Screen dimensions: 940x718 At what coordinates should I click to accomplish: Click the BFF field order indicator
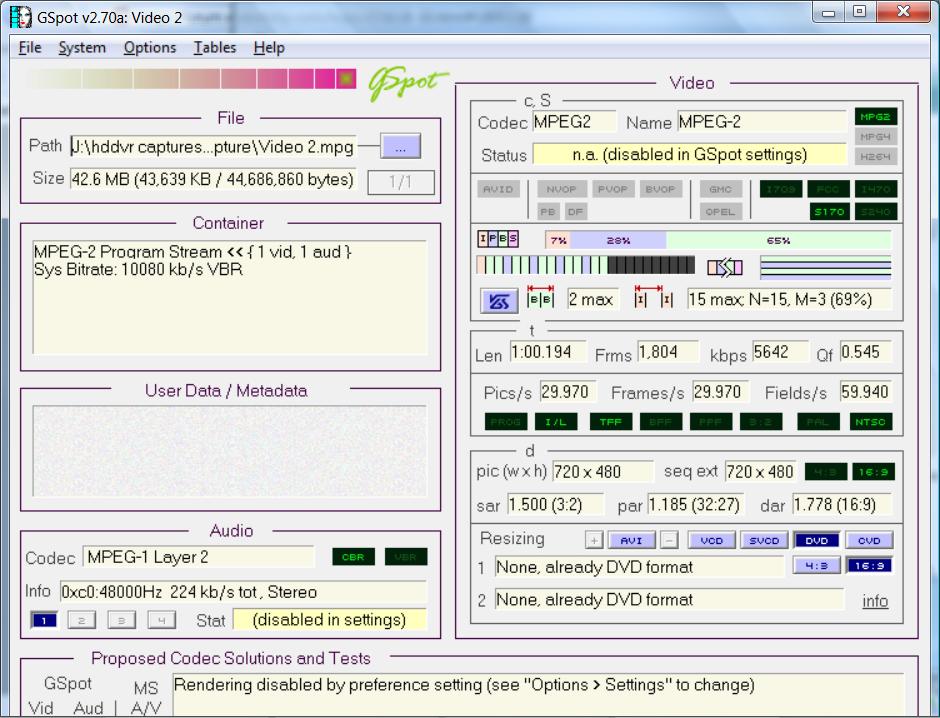(661, 422)
